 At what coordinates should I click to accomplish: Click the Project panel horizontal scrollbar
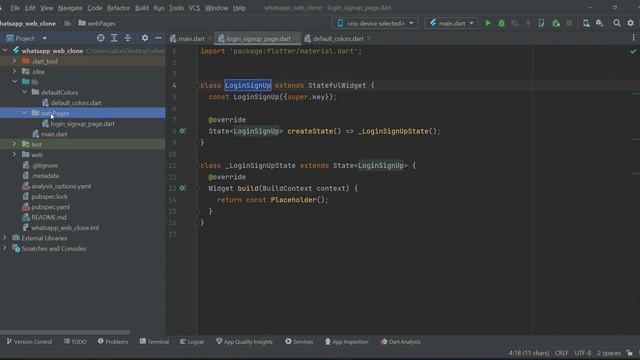pos(65,332)
